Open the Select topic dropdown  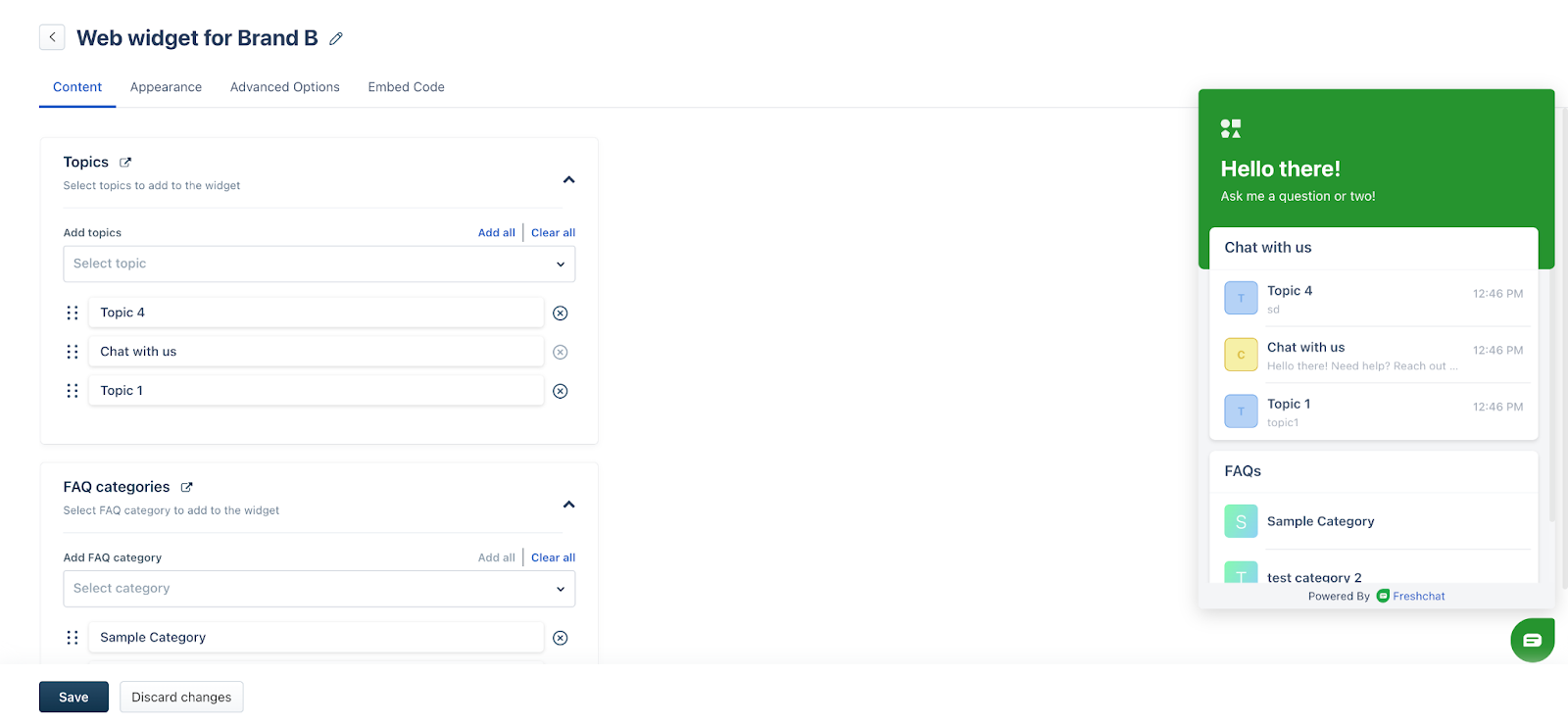pos(319,264)
